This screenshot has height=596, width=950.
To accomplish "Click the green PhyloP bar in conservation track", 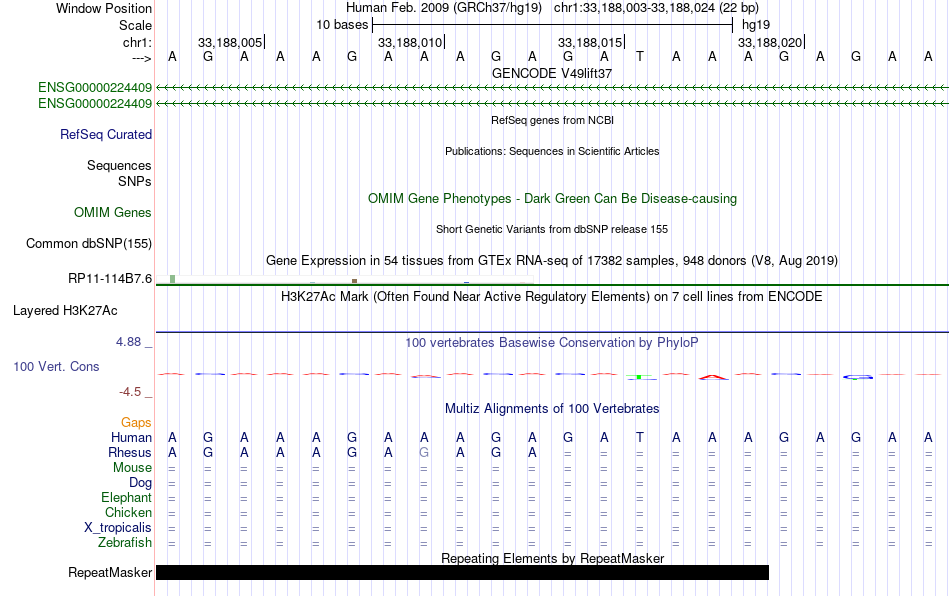I will (x=639, y=377).
